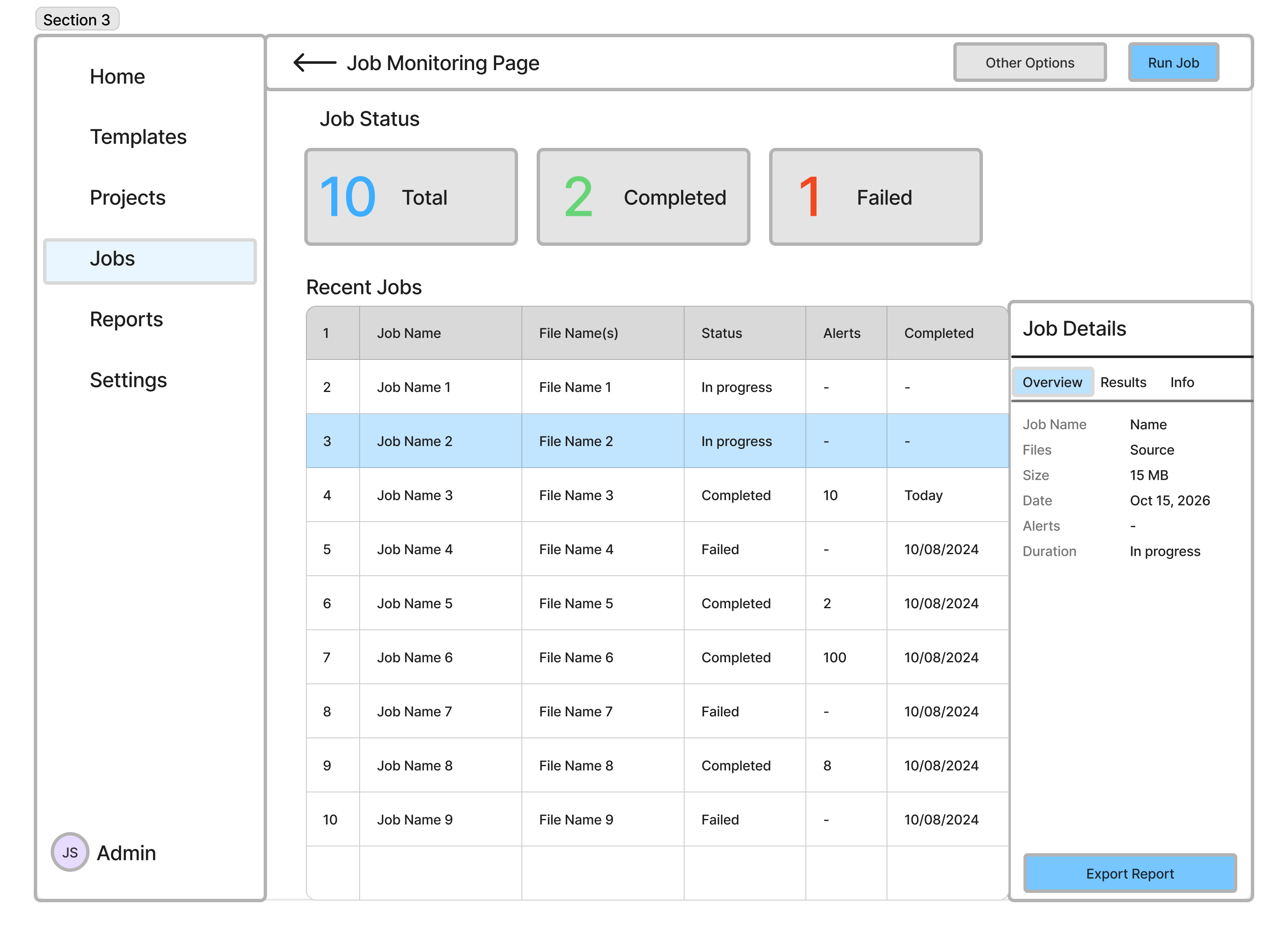Viewport: 1288px width, 936px height.
Task: Select the highlighted Job Name 2 row
Action: tap(657, 441)
